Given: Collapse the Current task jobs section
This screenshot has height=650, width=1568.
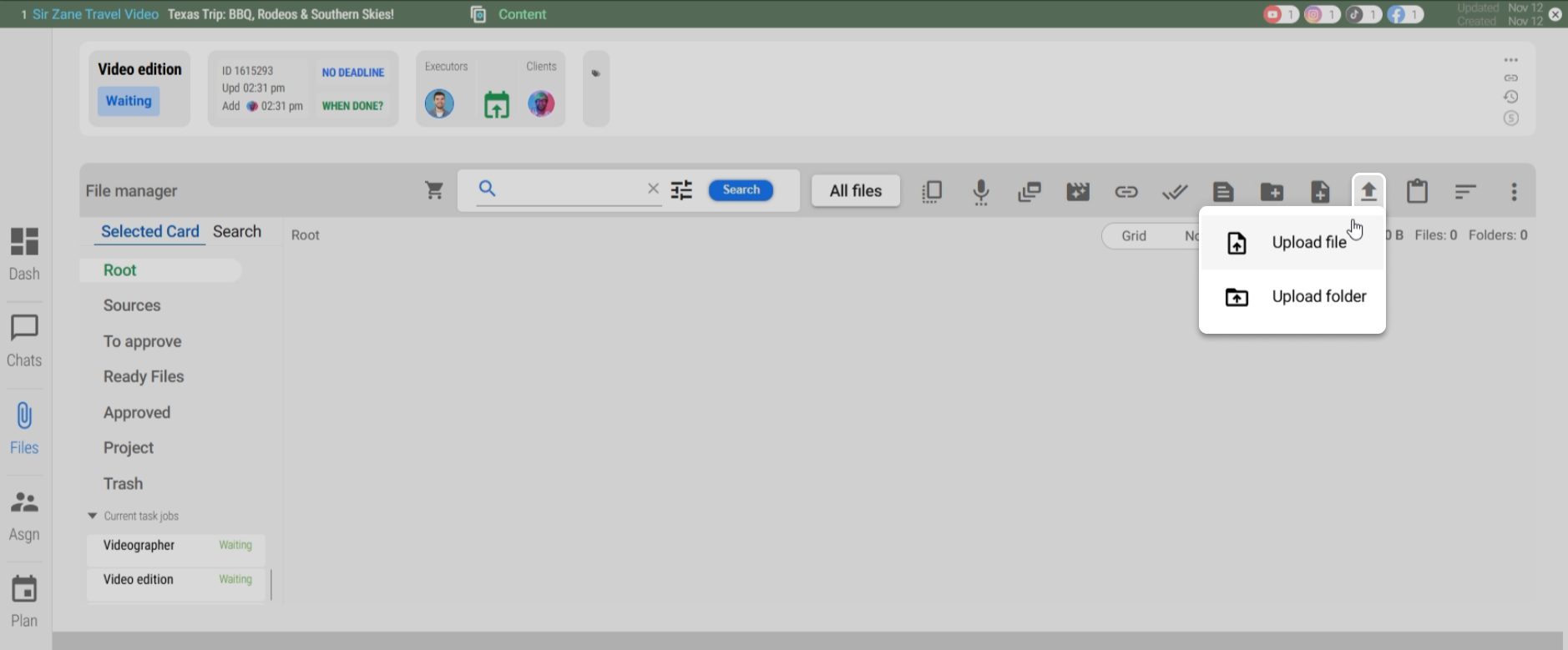Looking at the screenshot, I should tap(93, 516).
